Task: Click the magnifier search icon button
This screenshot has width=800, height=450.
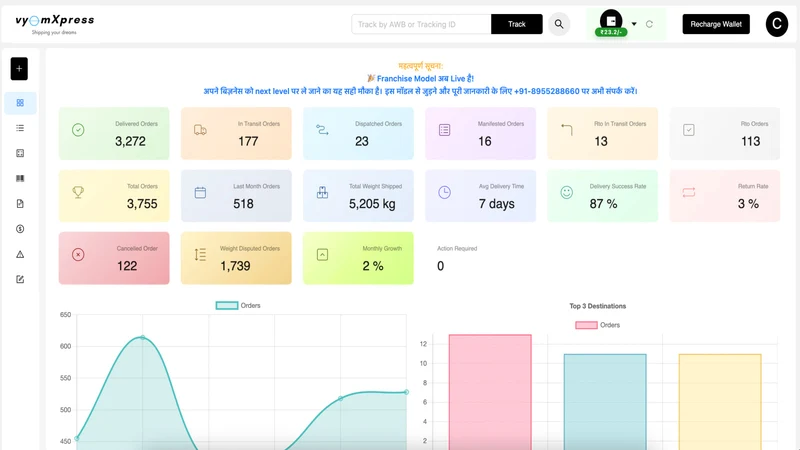Action: tap(559, 24)
